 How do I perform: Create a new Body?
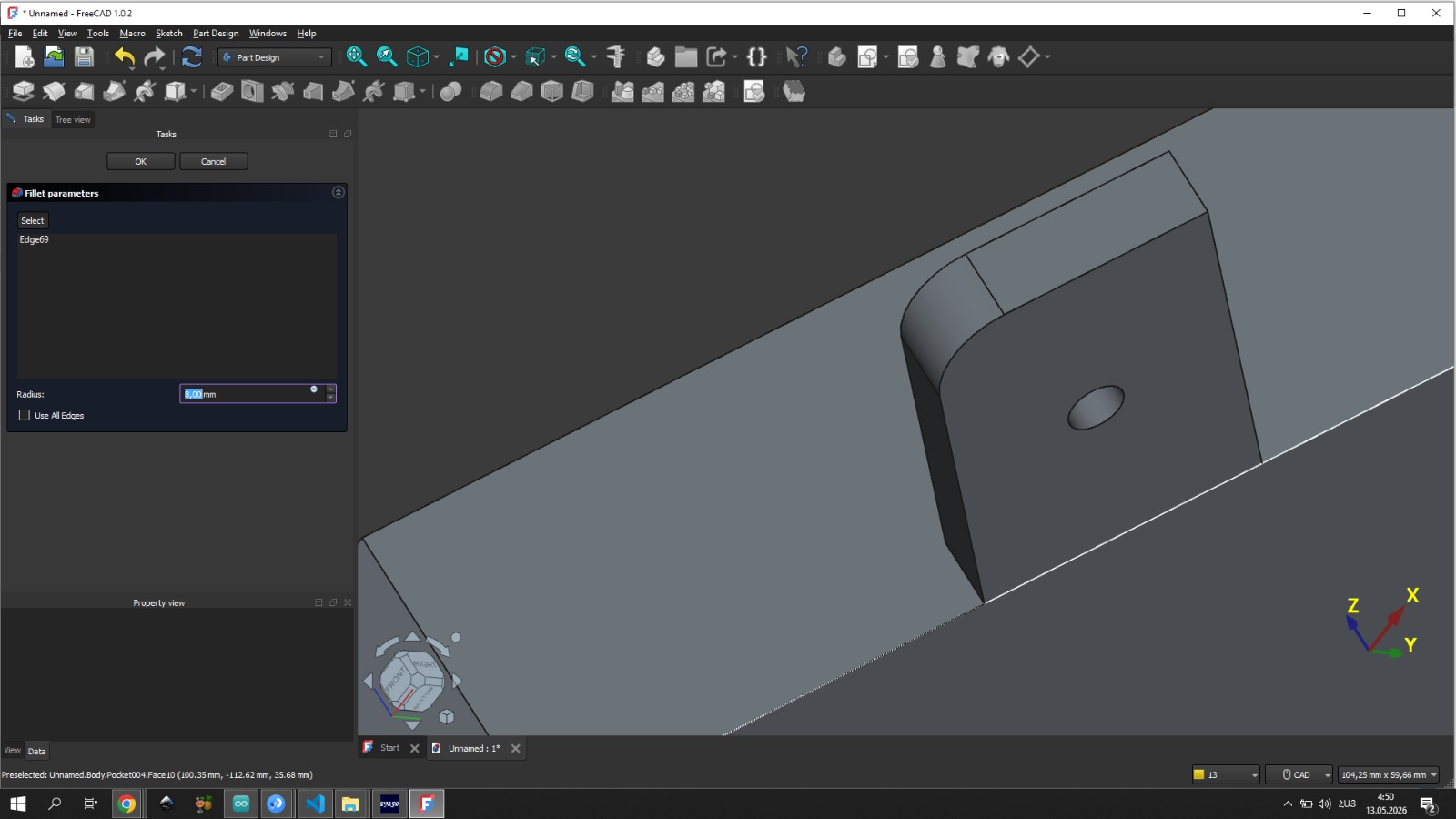click(836, 57)
